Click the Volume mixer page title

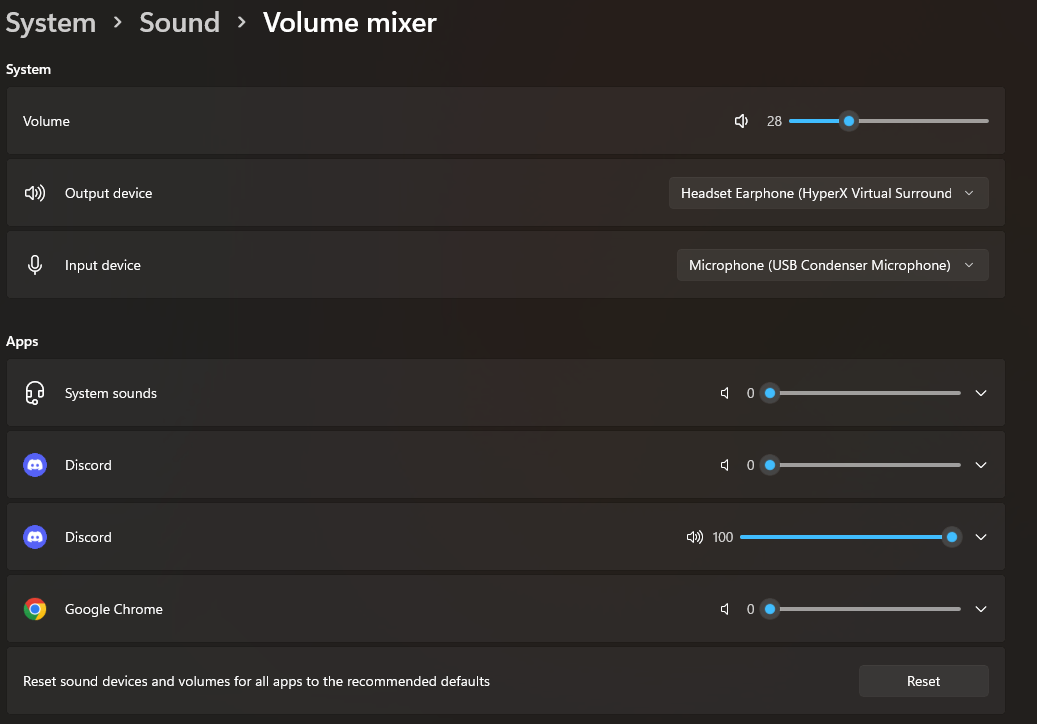[349, 23]
